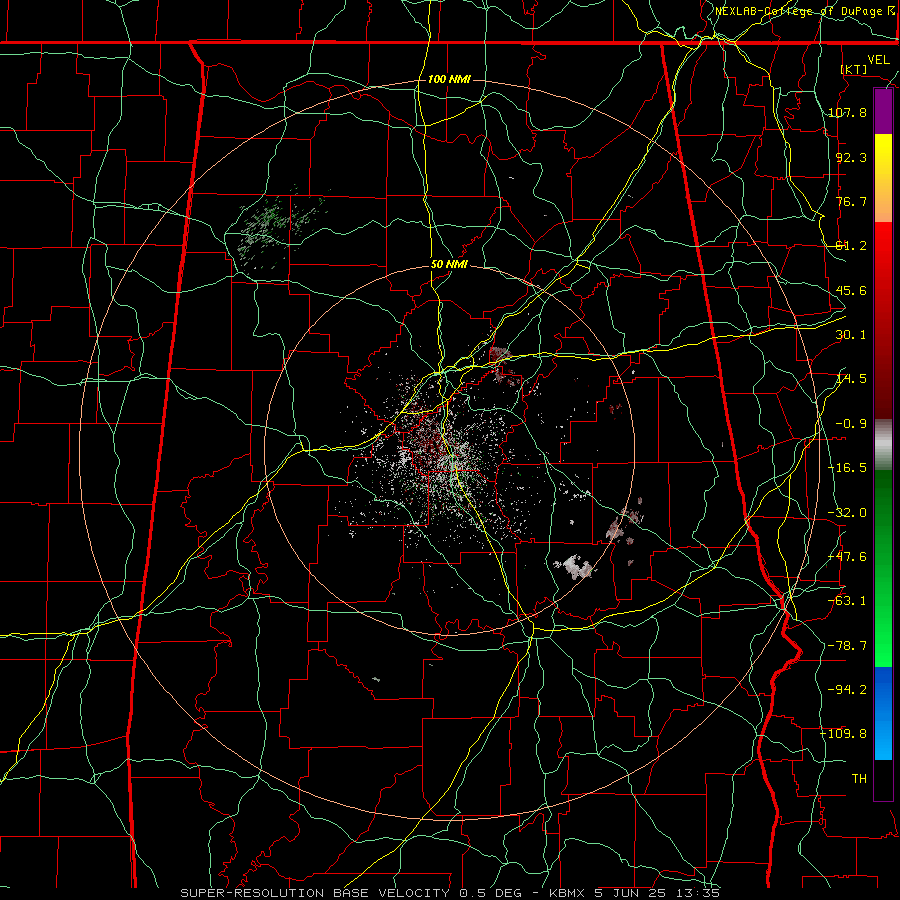Click the [KT] units label
This screenshot has height=900, width=900.
[x=854, y=69]
